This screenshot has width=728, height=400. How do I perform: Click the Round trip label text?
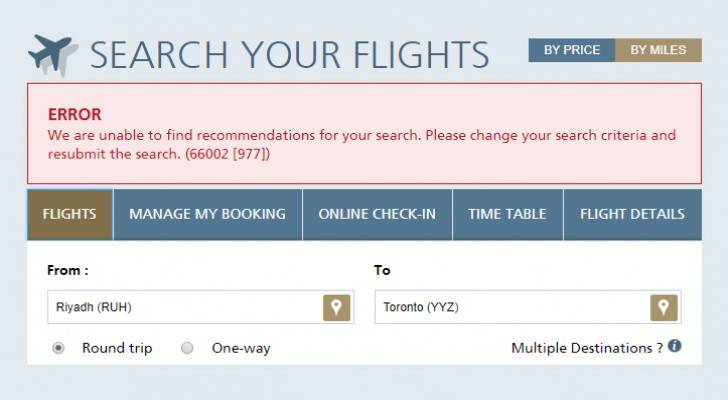(117, 348)
